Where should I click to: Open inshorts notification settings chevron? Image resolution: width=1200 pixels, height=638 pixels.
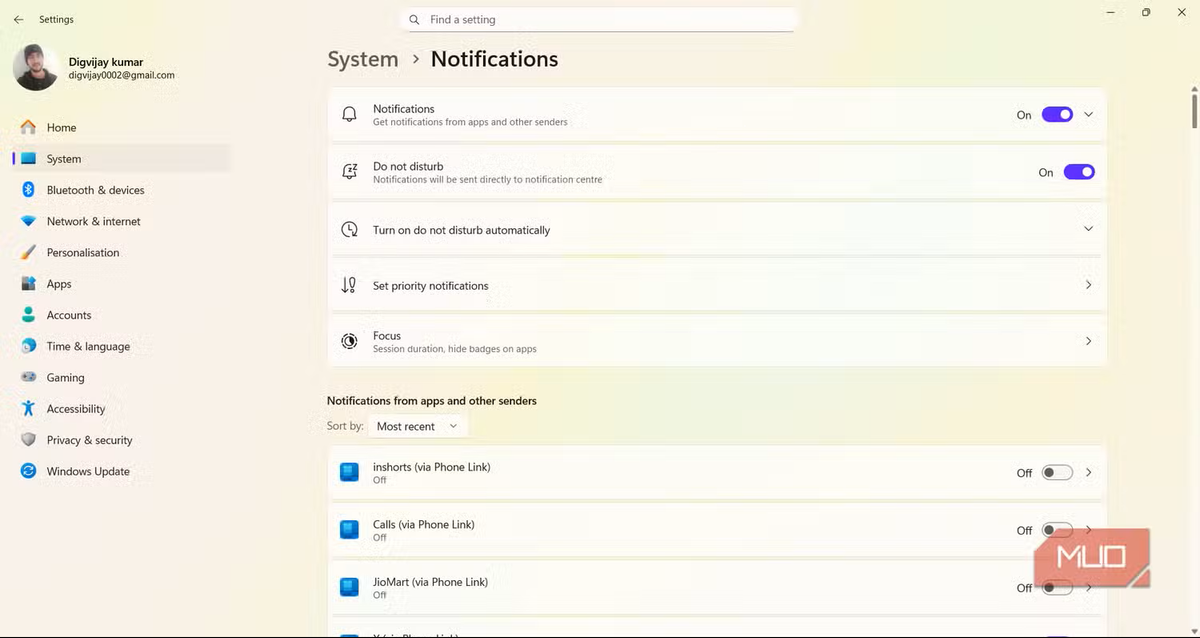pyautogui.click(x=1089, y=473)
